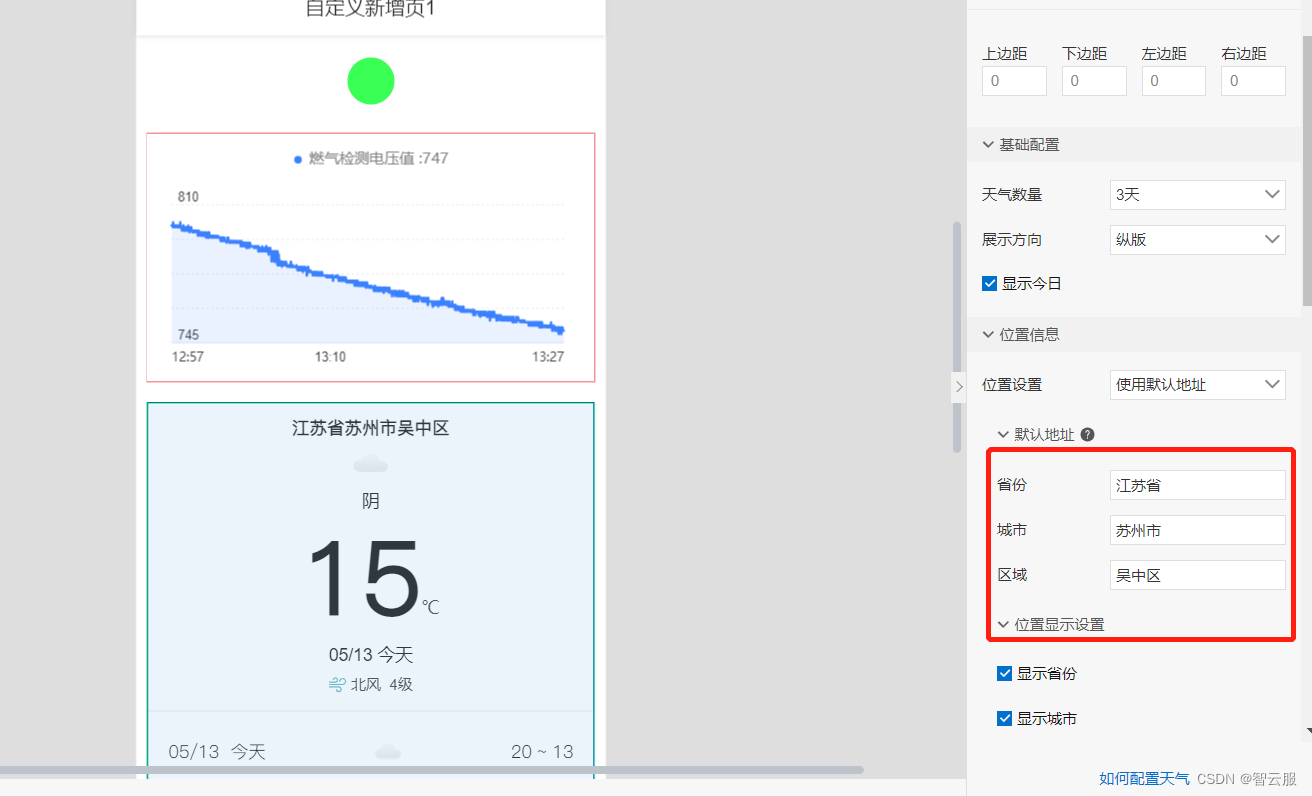Click the 北风 4级 wind text

coord(381,685)
